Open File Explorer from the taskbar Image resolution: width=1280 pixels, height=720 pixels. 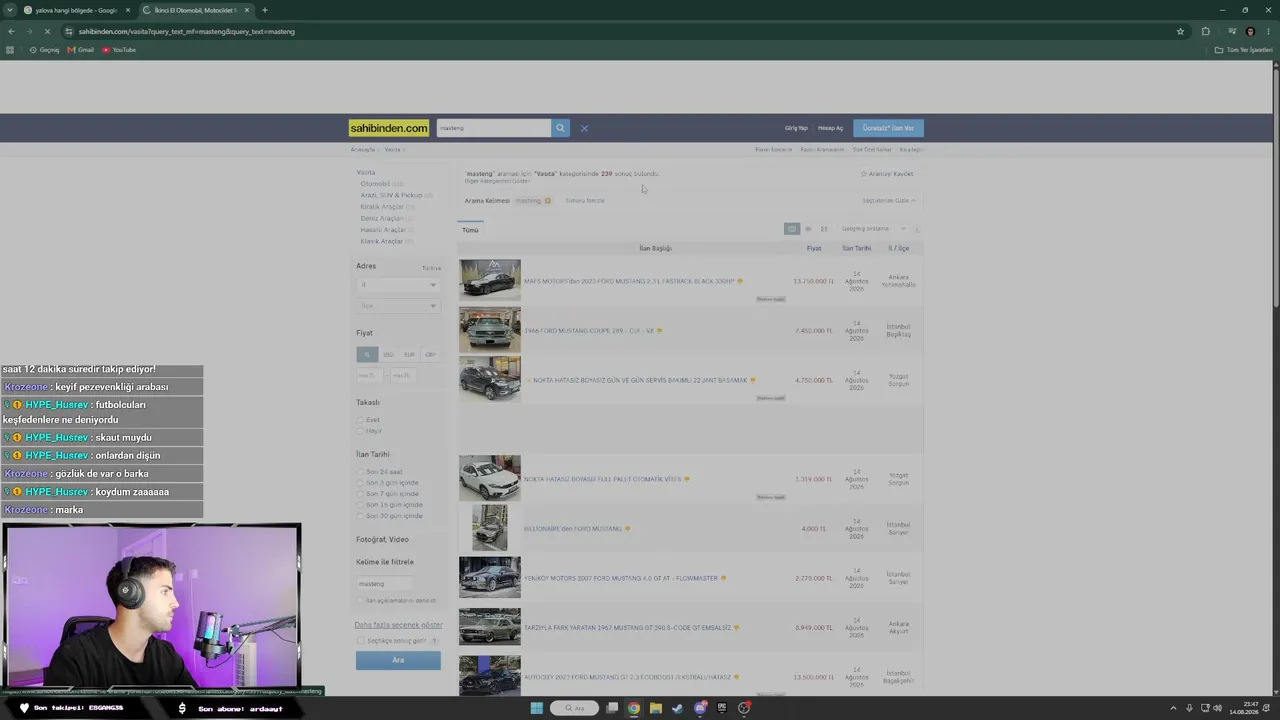click(655, 708)
